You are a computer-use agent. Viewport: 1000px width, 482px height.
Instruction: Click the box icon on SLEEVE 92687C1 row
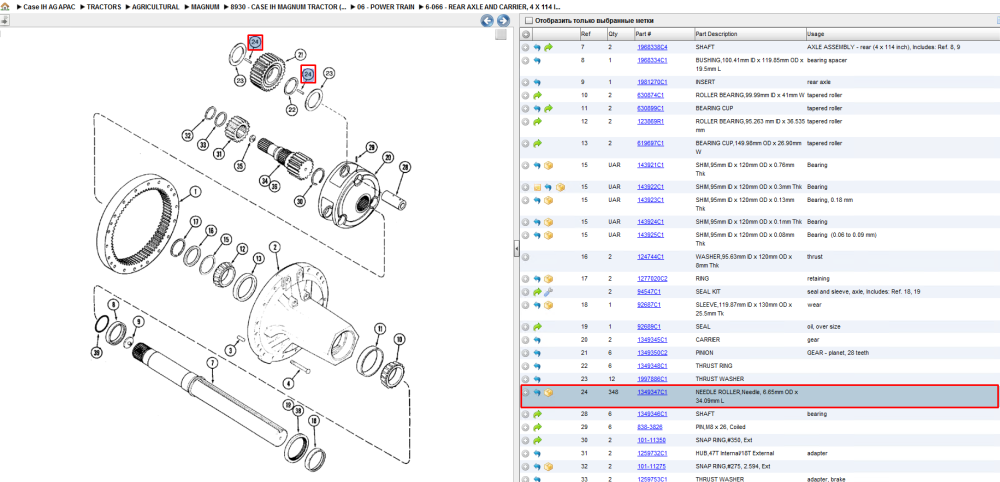coord(548,305)
